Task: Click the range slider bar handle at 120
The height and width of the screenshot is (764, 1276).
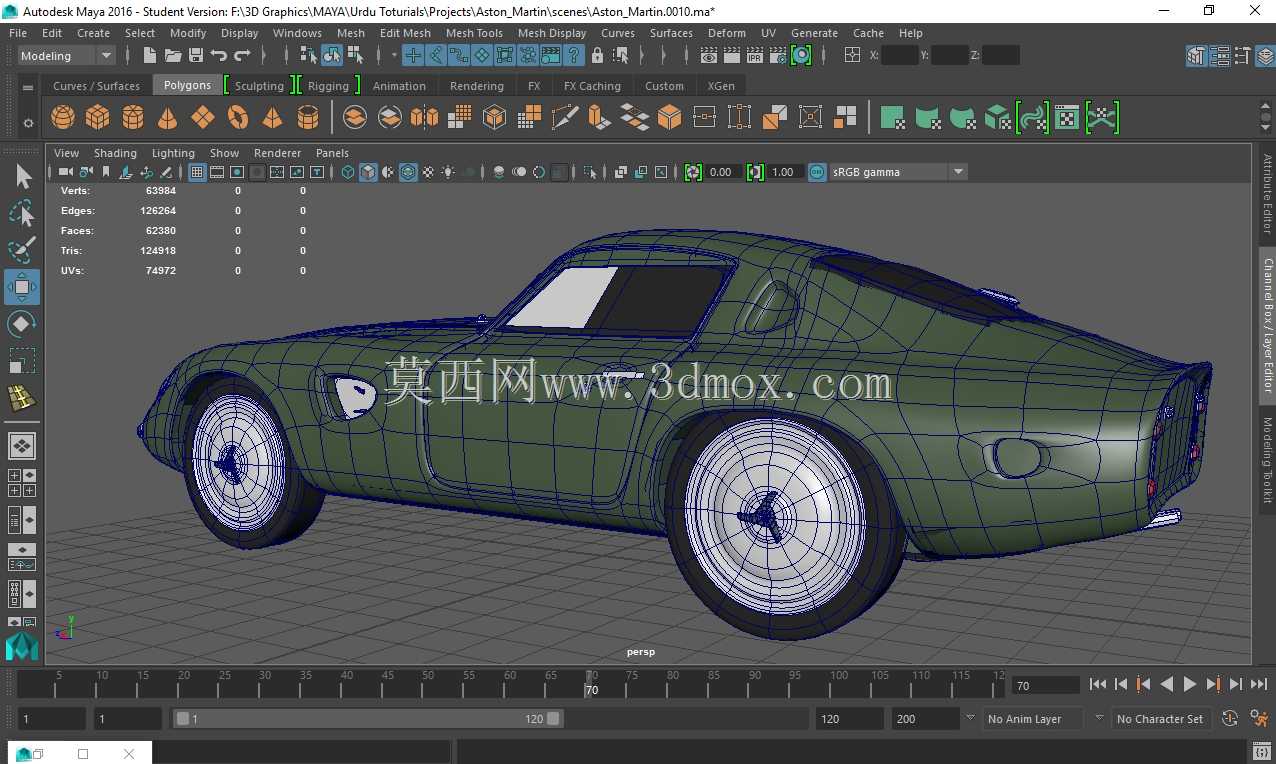Action: point(554,718)
